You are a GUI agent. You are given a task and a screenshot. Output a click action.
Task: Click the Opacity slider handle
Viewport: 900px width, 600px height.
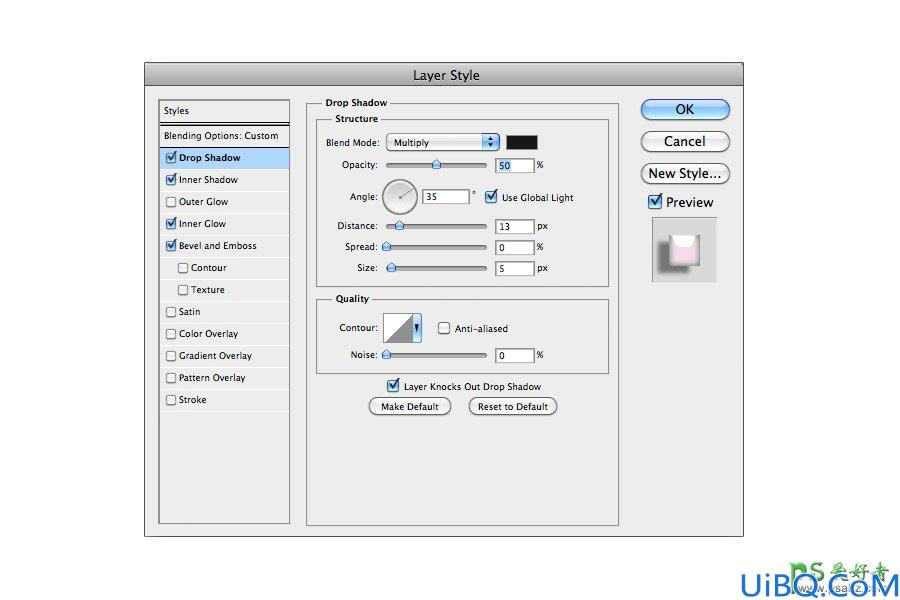click(x=436, y=165)
